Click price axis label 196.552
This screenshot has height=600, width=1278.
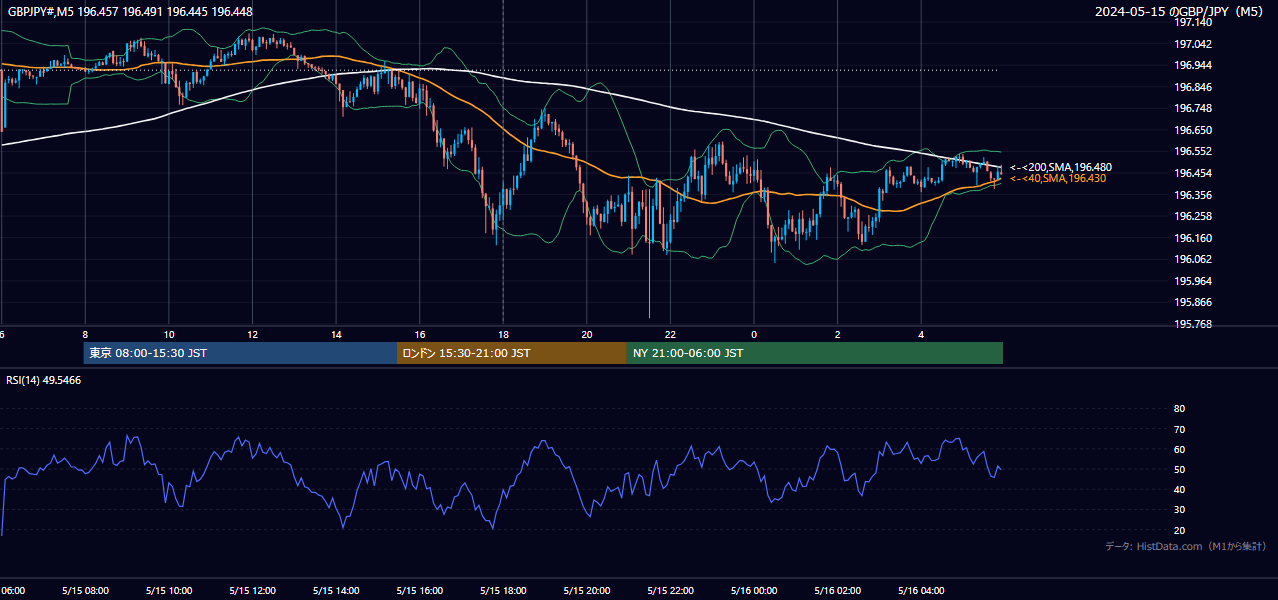click(x=1193, y=151)
